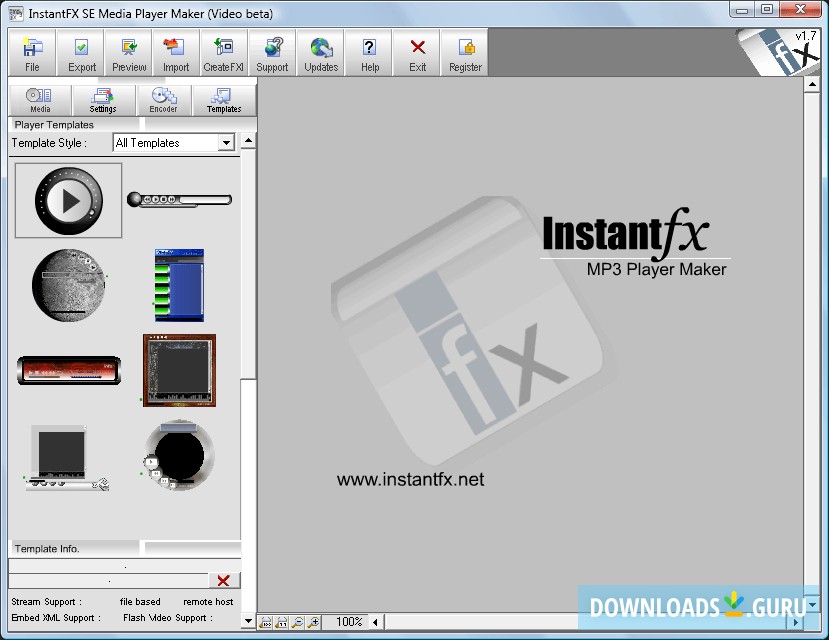Click the application title bar icon
This screenshot has height=640, width=829.
coord(16,13)
